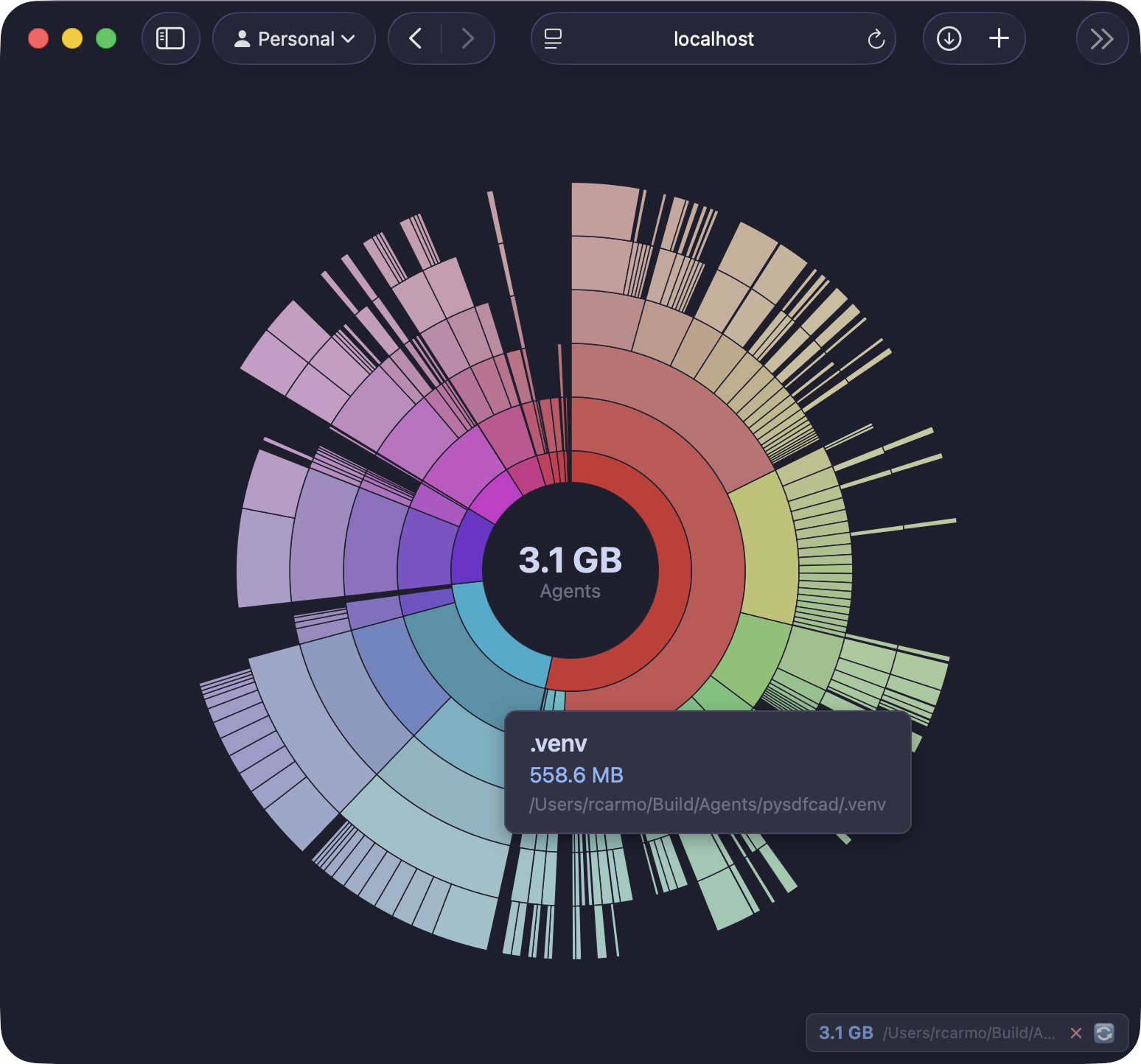Click the localhost address bar
1141x1064 pixels.
pyautogui.click(x=713, y=38)
